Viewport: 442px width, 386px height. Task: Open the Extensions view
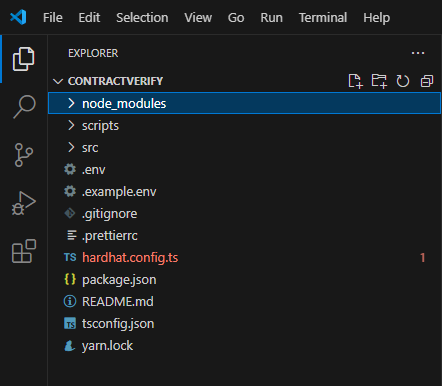point(24,251)
